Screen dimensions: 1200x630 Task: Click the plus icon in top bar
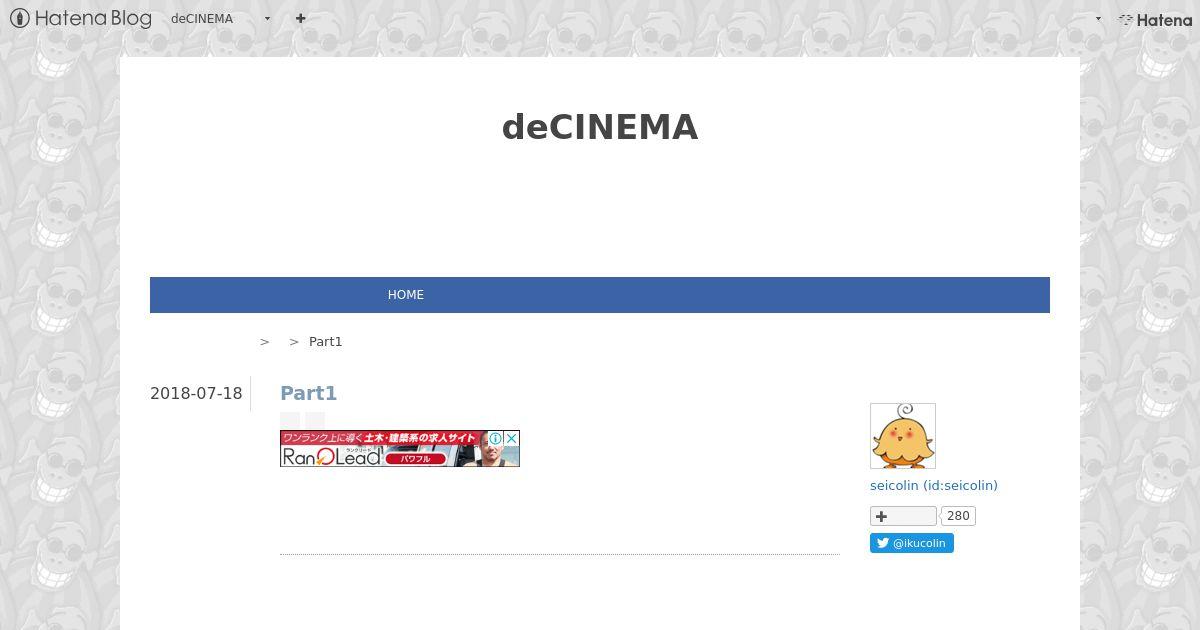coord(300,18)
